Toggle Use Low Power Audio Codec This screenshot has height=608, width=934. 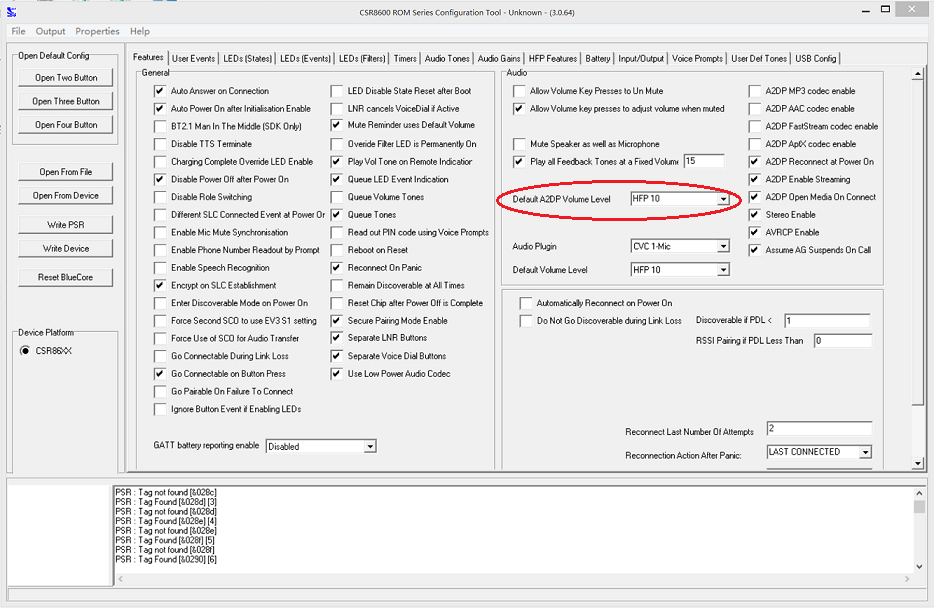coord(337,374)
